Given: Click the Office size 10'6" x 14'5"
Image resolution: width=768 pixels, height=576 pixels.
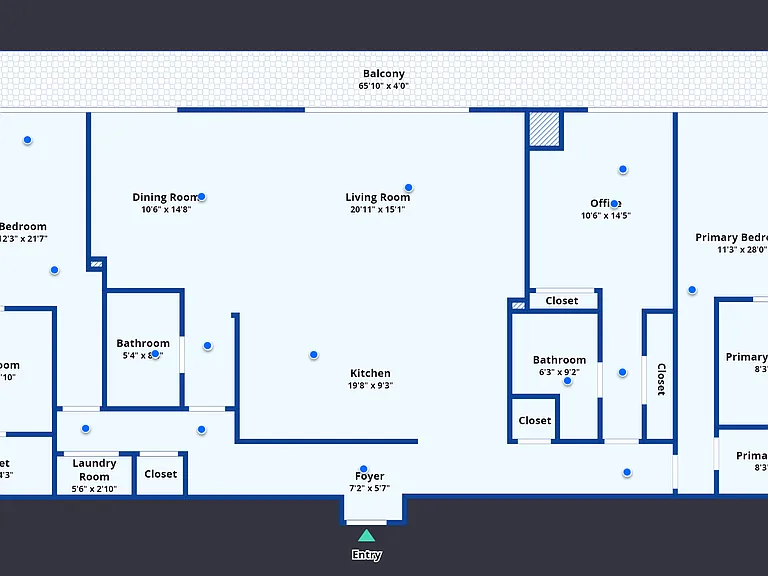Looking at the screenshot, I should [x=606, y=215].
